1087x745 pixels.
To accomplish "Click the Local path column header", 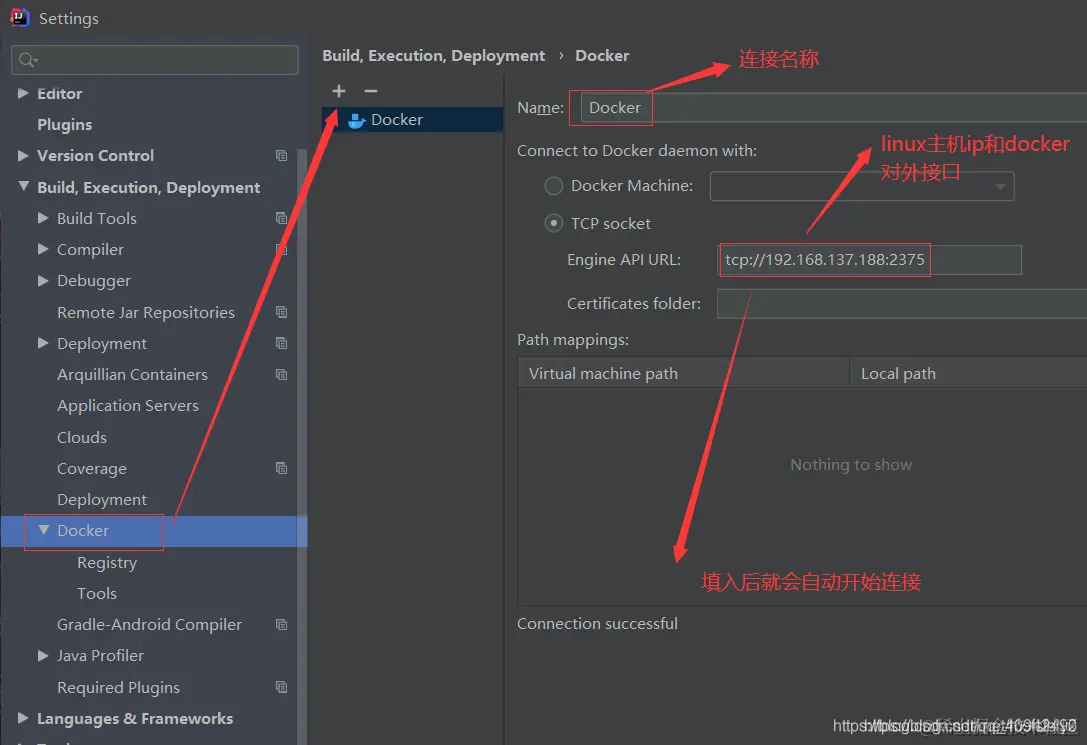I will click(968, 374).
